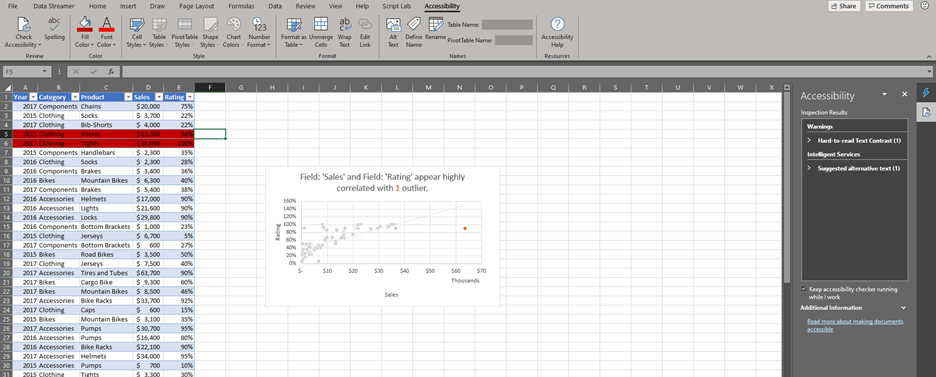Click the accessibility document side pane icon
Viewport: 936px width, 377px height.
coord(926,112)
